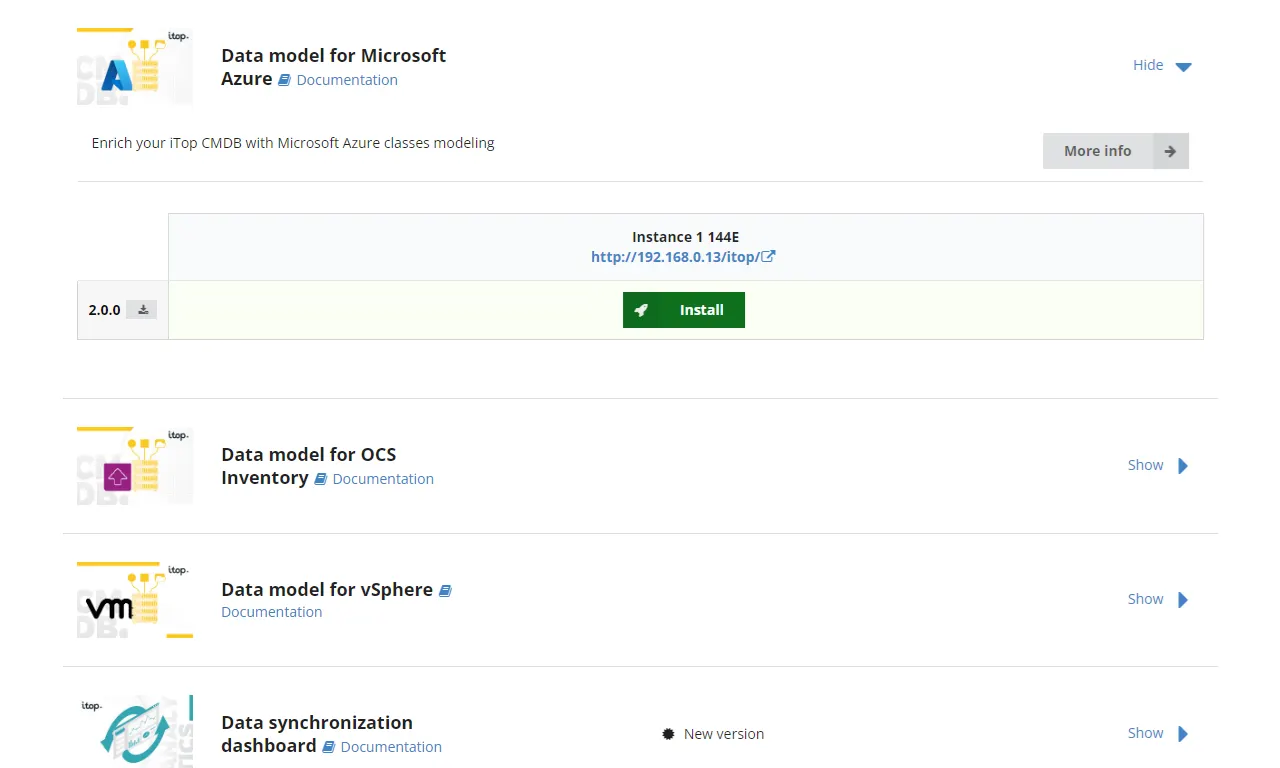Open the OCS Inventory data model thumbnail

pyautogui.click(x=135, y=466)
